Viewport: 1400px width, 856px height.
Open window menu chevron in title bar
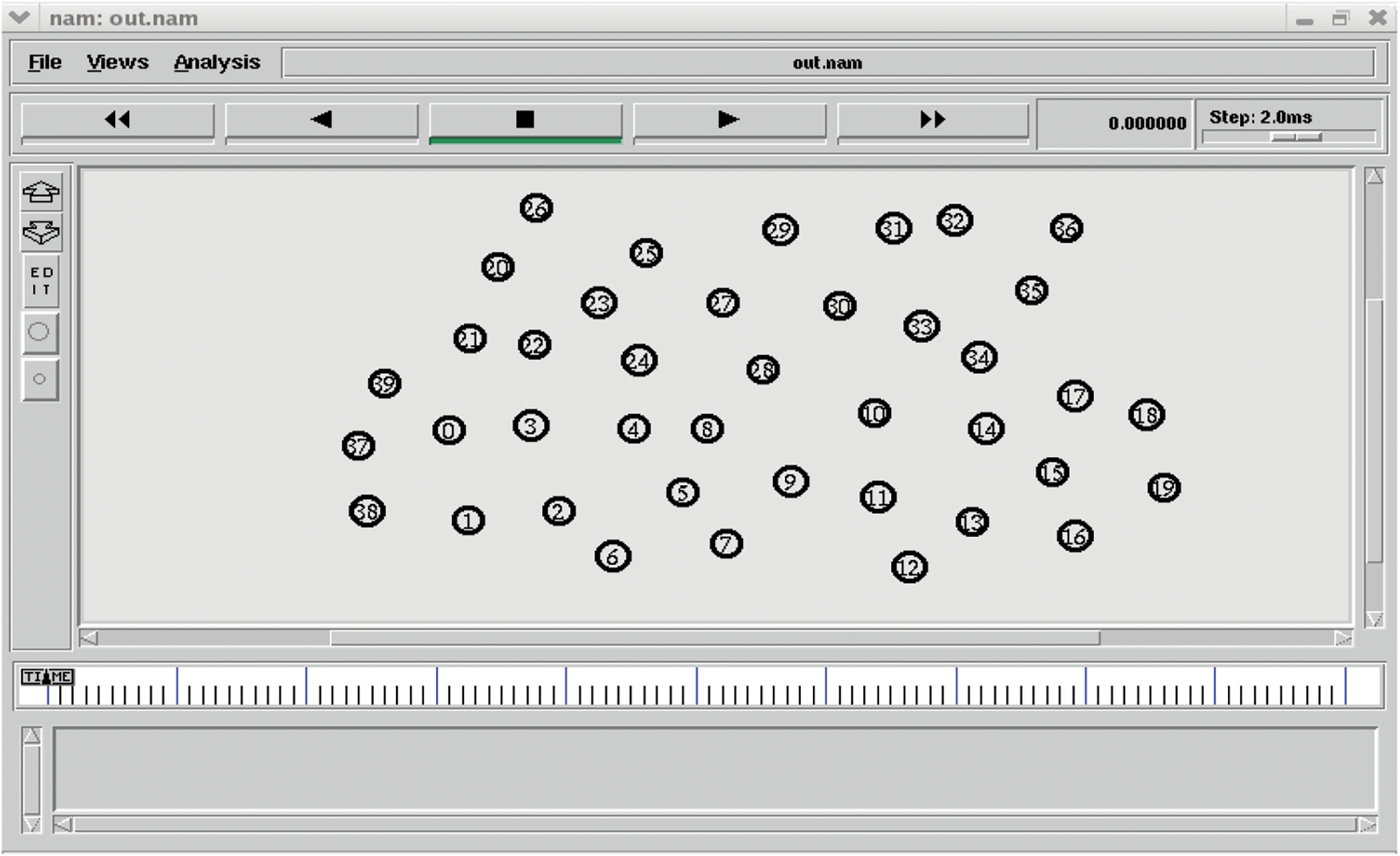(19, 18)
